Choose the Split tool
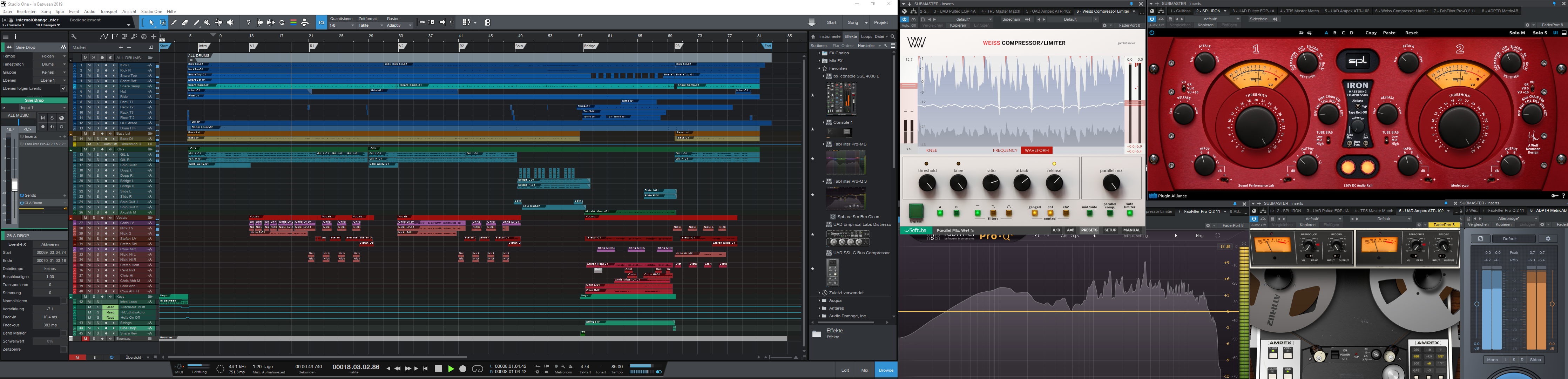This screenshot has width=1568, height=379. pyautogui.click(x=174, y=22)
